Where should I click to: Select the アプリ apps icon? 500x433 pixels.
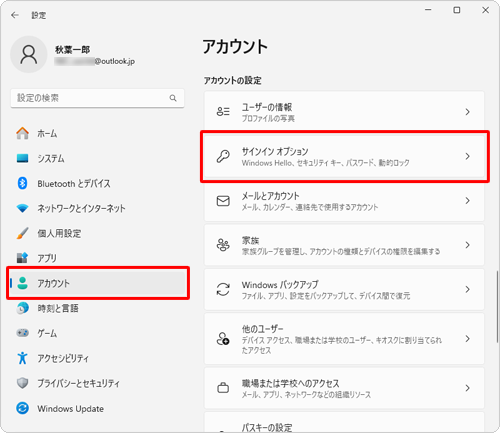click(22, 258)
